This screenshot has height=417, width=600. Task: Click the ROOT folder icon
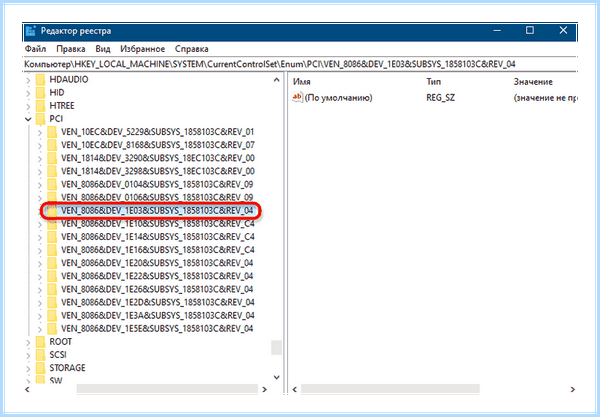coord(40,342)
